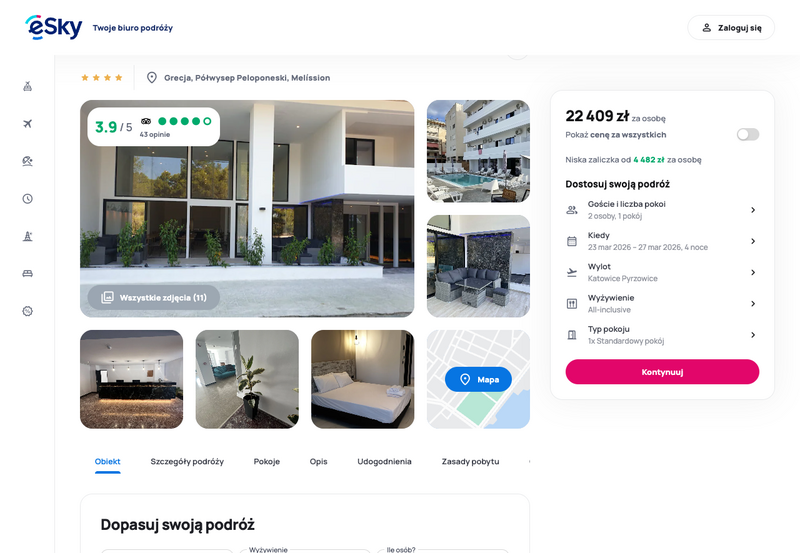The height and width of the screenshot is (553, 800).
Task: Click the 'Kontynuuj' button
Action: click(662, 372)
